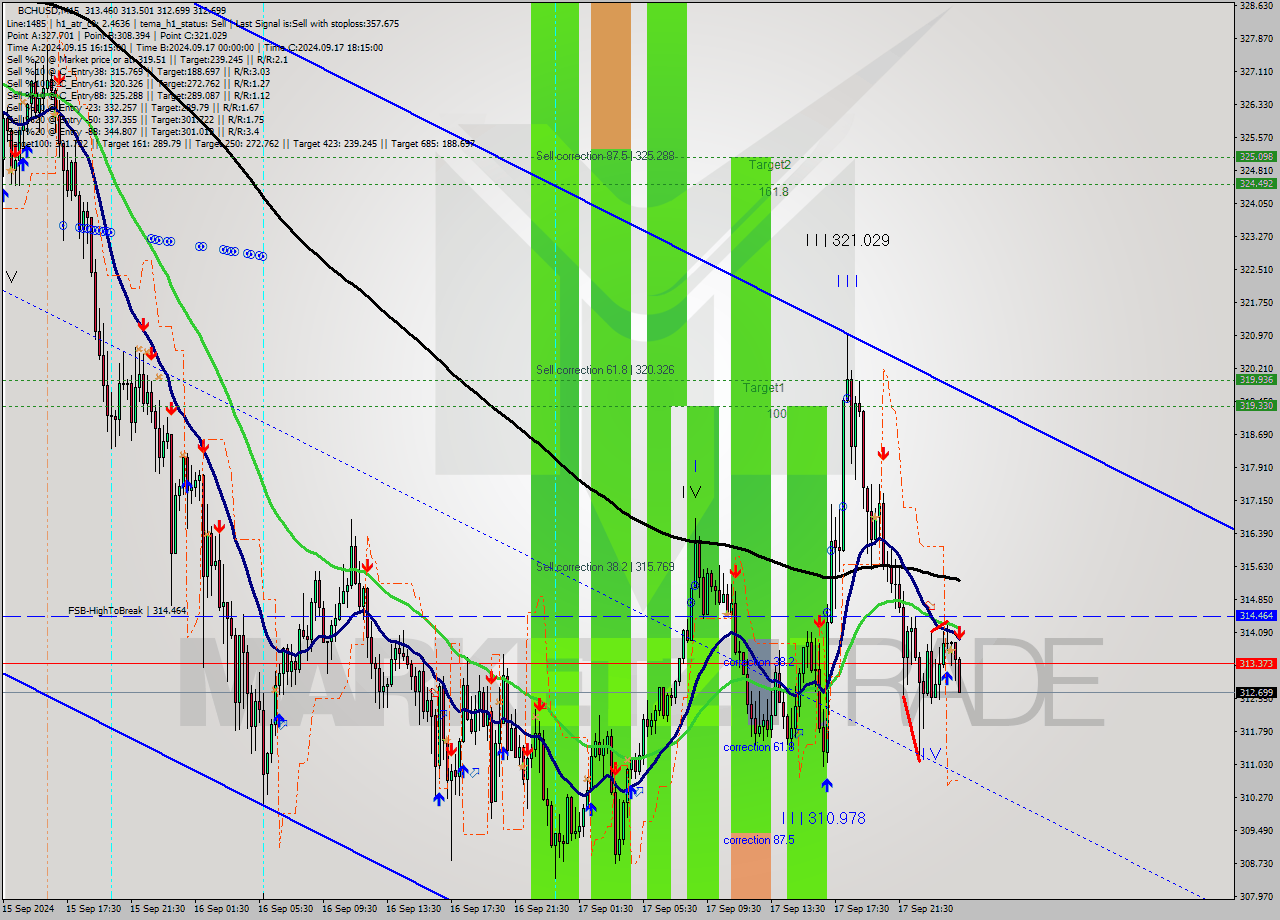Viewport: 1280px width, 920px height.
Task: Click the 'I I I 321.029' wave label
Action: click(847, 240)
